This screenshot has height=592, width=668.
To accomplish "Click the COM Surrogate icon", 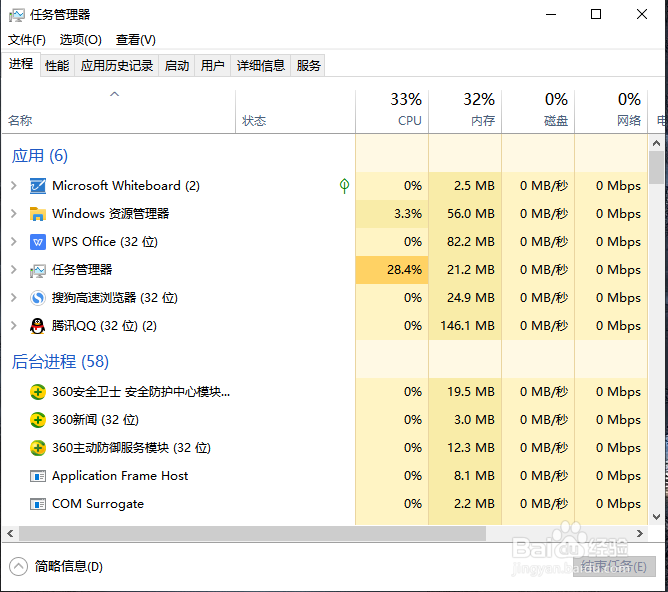I will (x=37, y=504).
